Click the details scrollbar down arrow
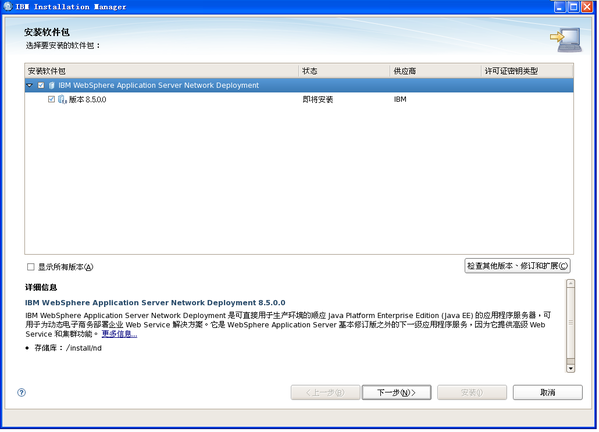 click(x=570, y=369)
